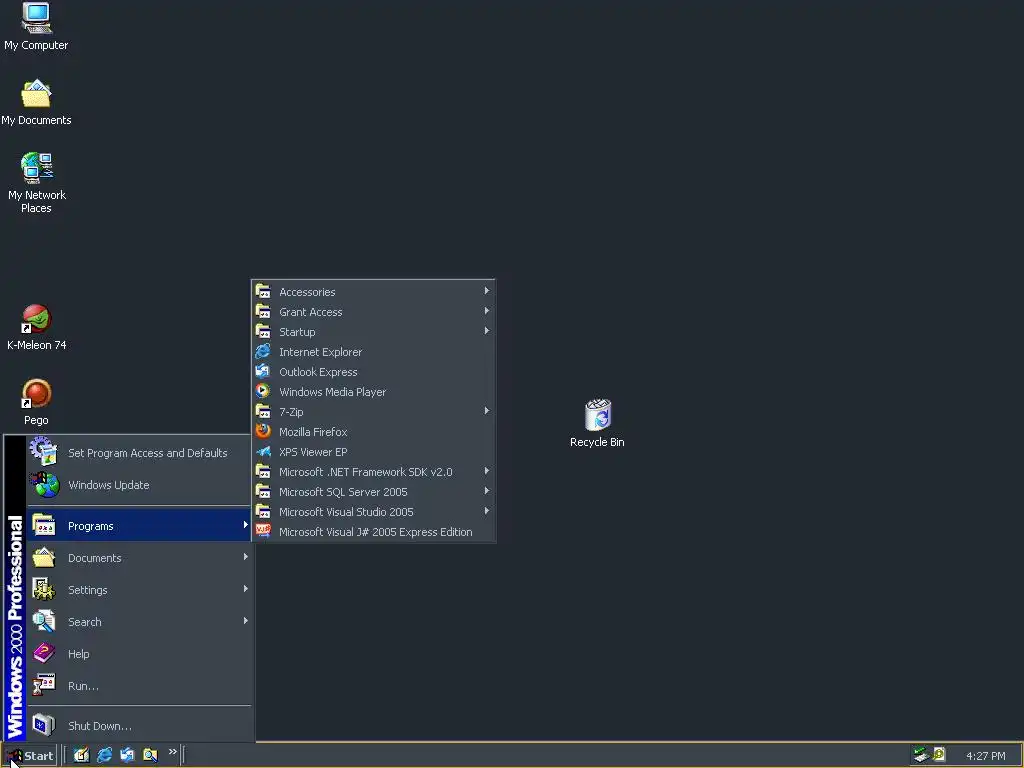
Task: Launch Mozilla Firefox from Programs menu
Action: 373,432
